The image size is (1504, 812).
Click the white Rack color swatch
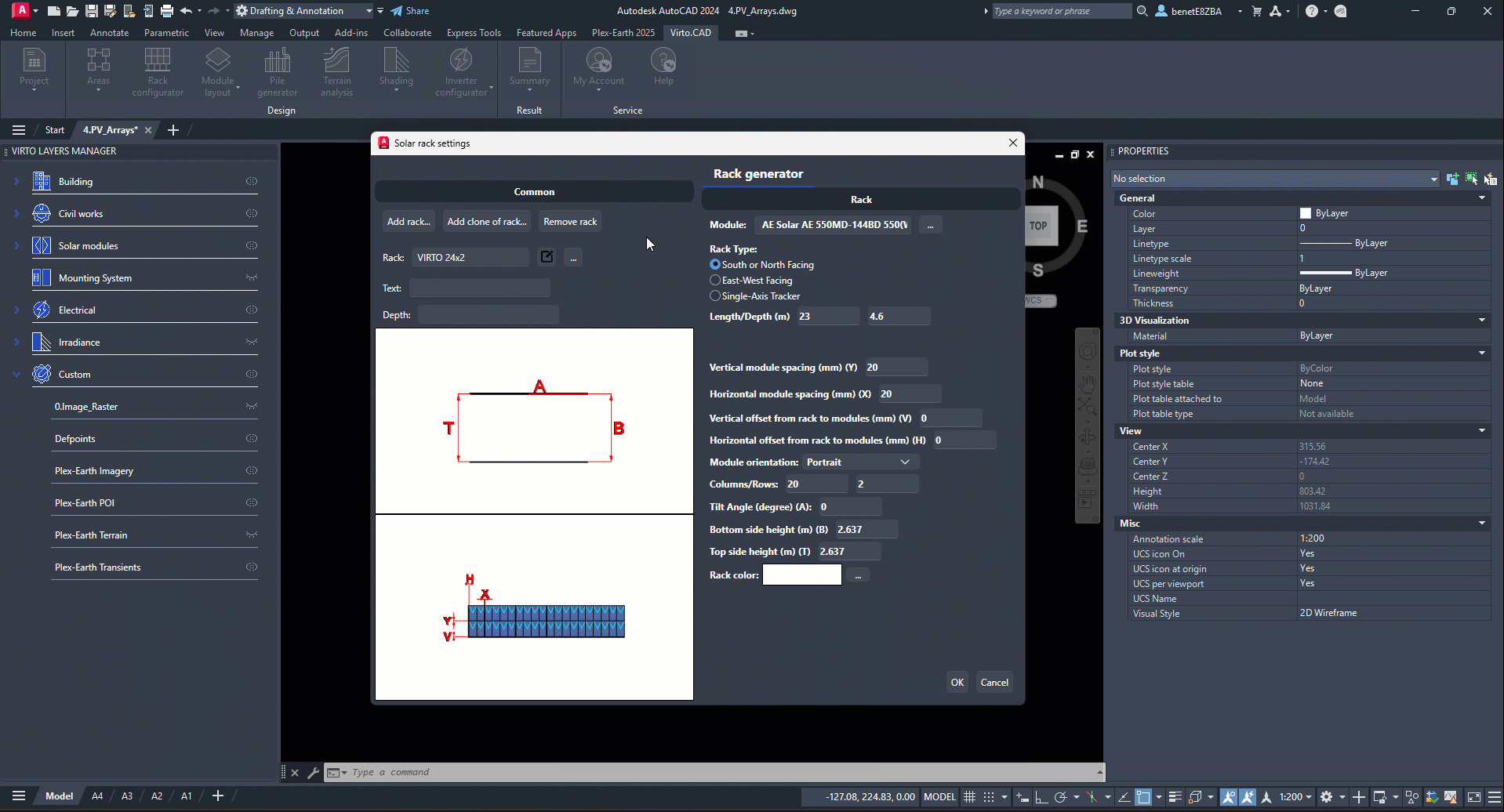802,575
